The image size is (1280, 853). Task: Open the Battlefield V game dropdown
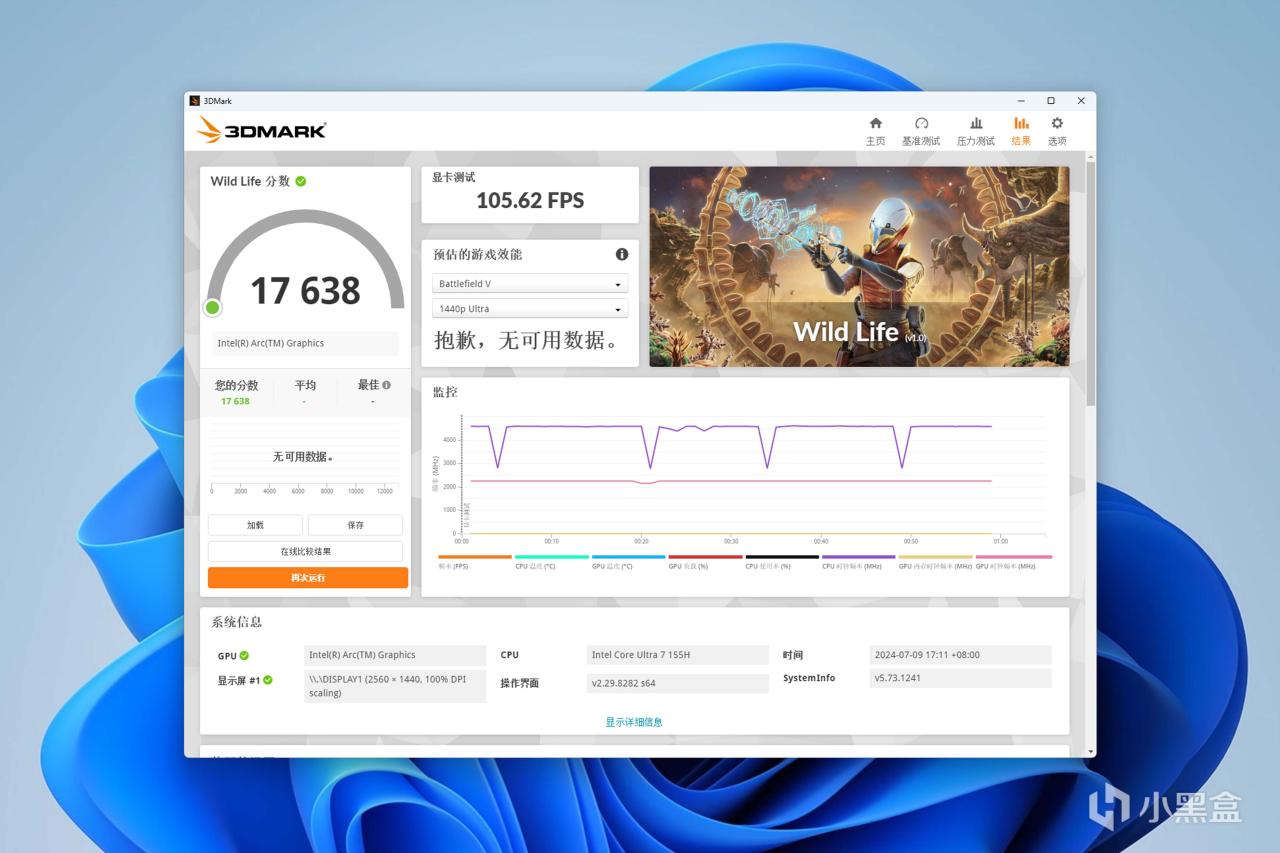point(530,284)
